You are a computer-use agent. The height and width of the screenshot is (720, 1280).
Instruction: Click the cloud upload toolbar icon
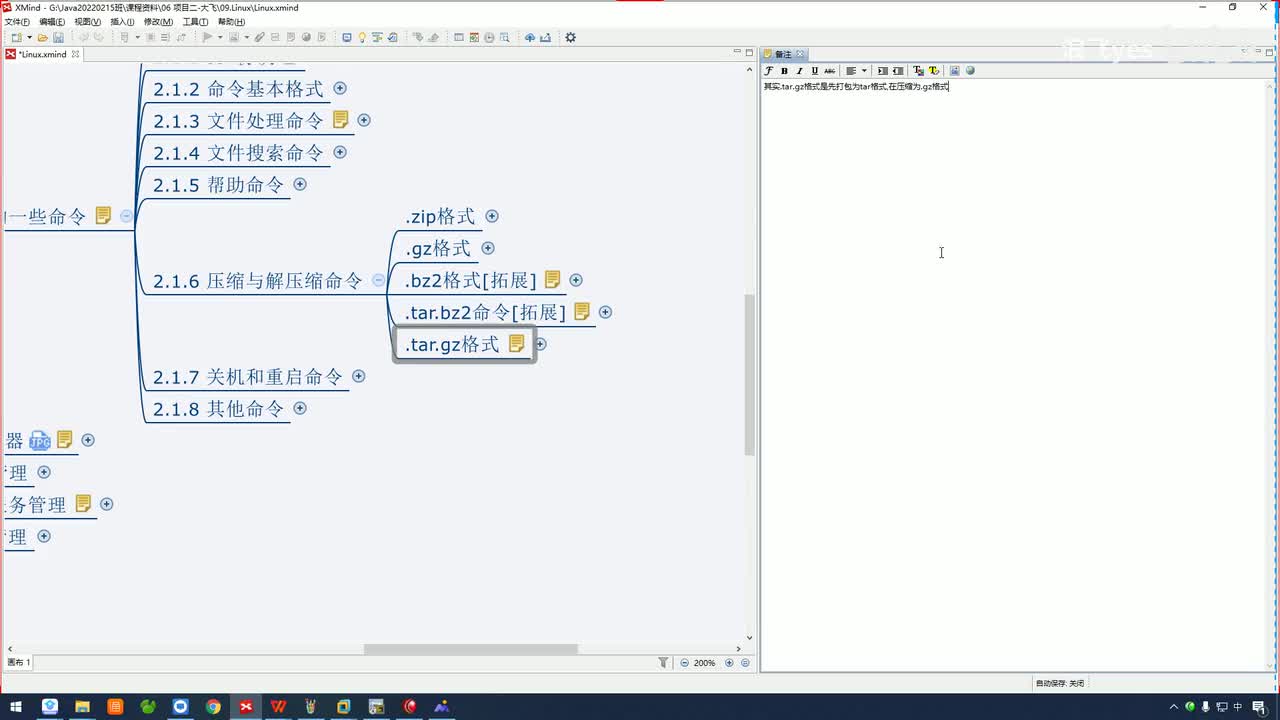click(x=530, y=38)
